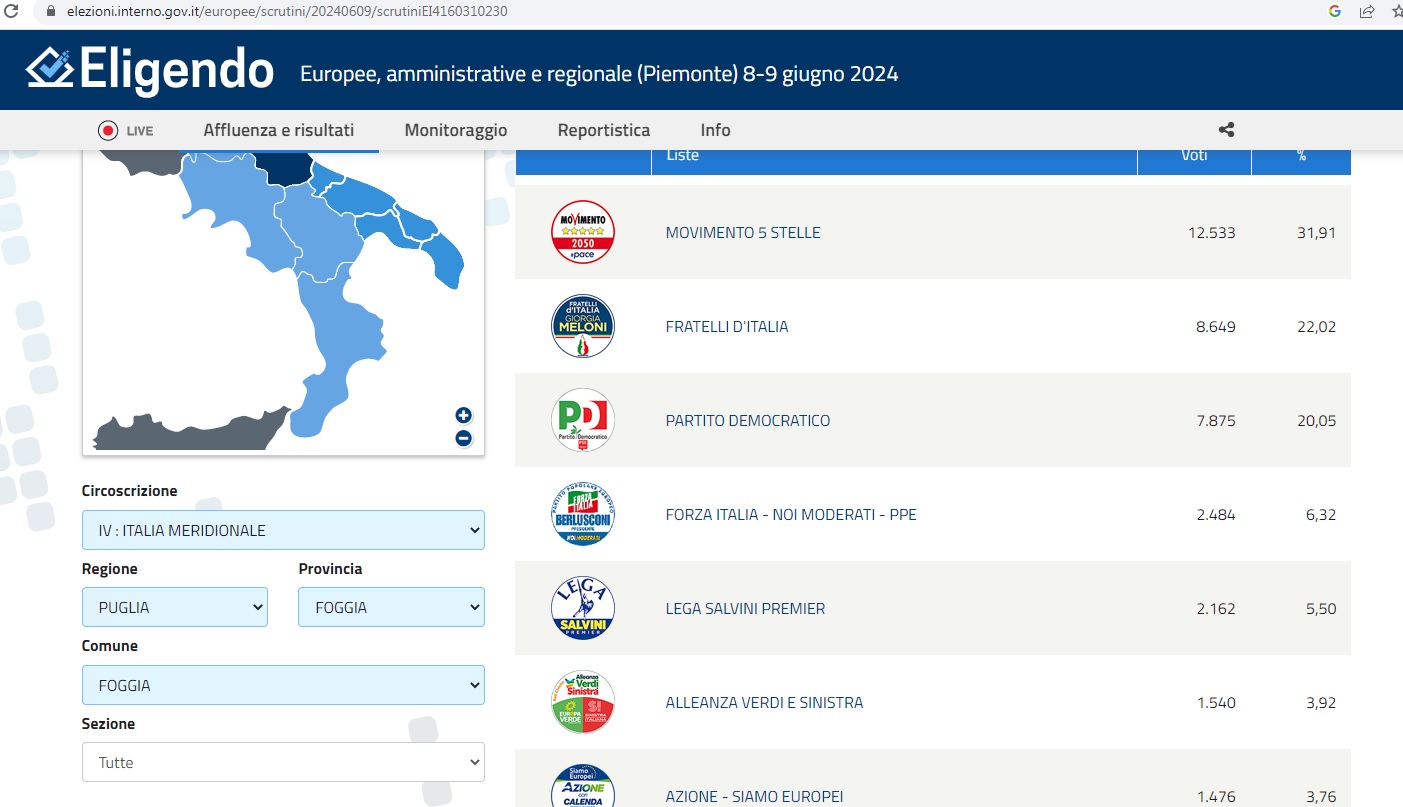Click the votes value 1.540

[x=1216, y=702]
